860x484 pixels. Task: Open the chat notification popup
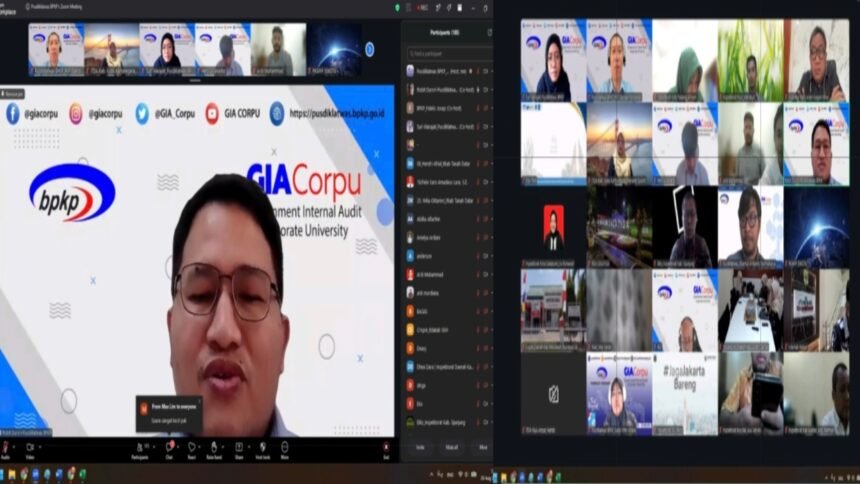coord(169,414)
